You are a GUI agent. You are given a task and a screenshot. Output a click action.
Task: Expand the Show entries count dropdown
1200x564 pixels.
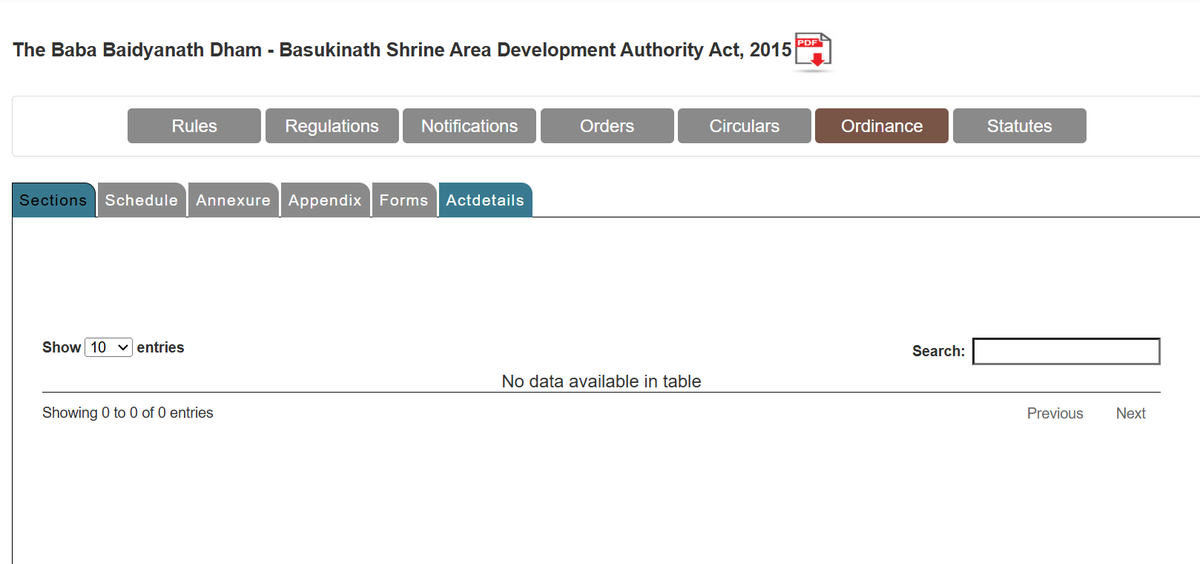[x=109, y=347]
